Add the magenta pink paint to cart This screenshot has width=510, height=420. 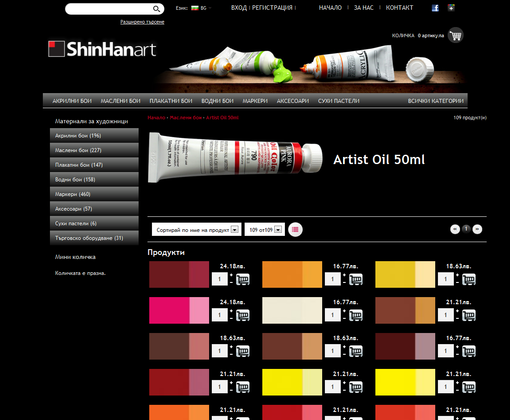[x=243, y=315]
